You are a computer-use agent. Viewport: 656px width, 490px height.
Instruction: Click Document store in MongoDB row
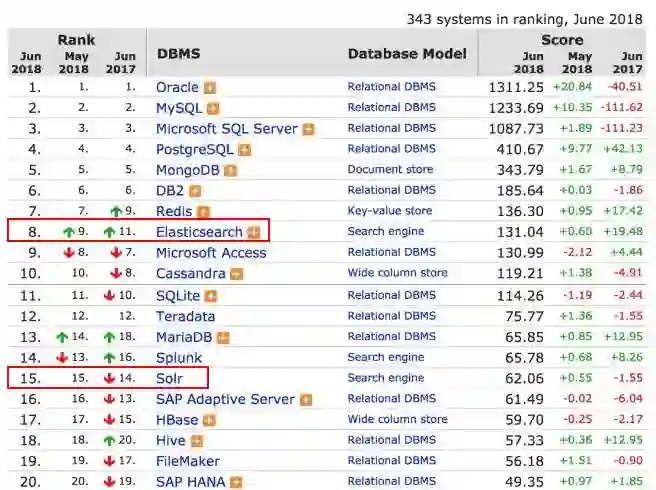(390, 169)
